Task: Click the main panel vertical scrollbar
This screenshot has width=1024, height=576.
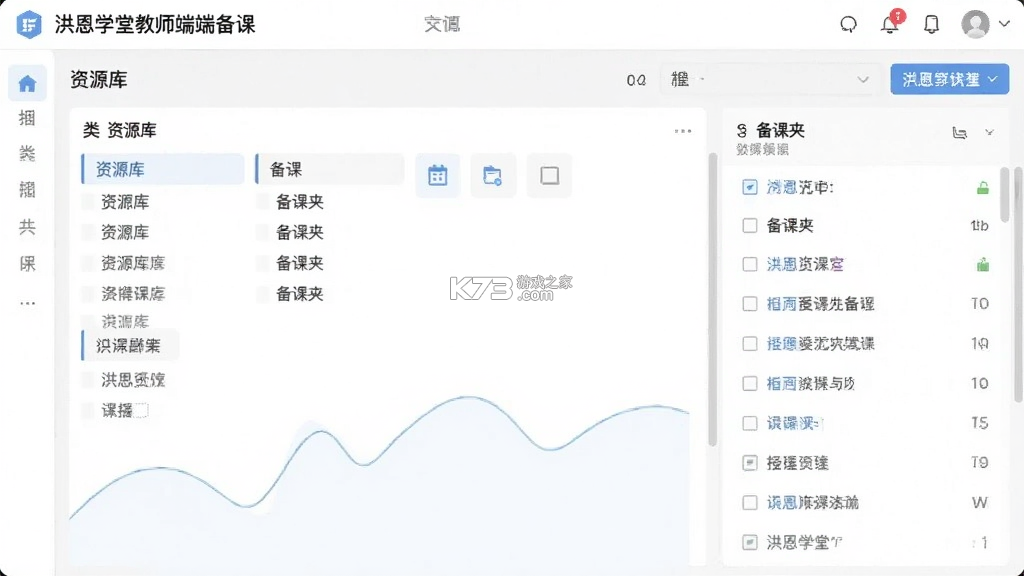Action: (x=712, y=300)
